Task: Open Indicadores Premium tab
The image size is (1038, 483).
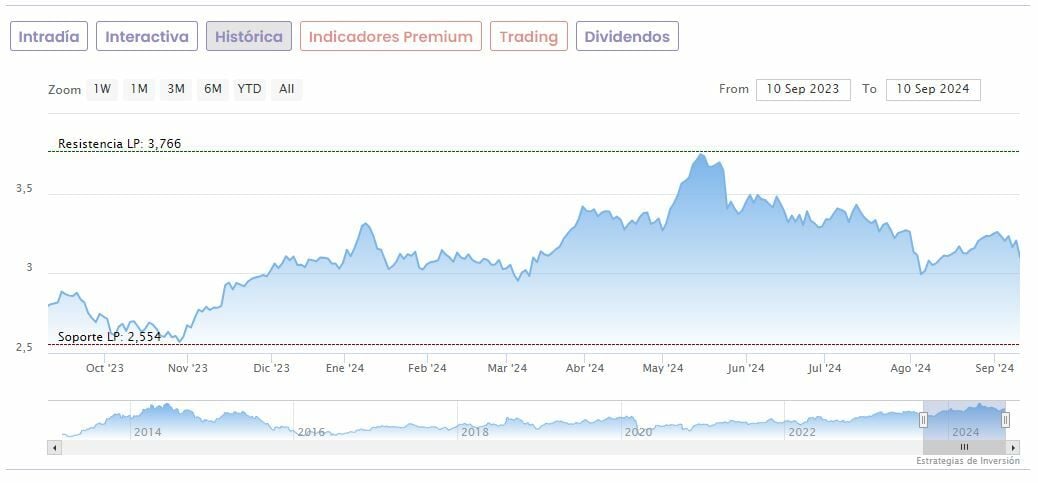Action: [390, 37]
